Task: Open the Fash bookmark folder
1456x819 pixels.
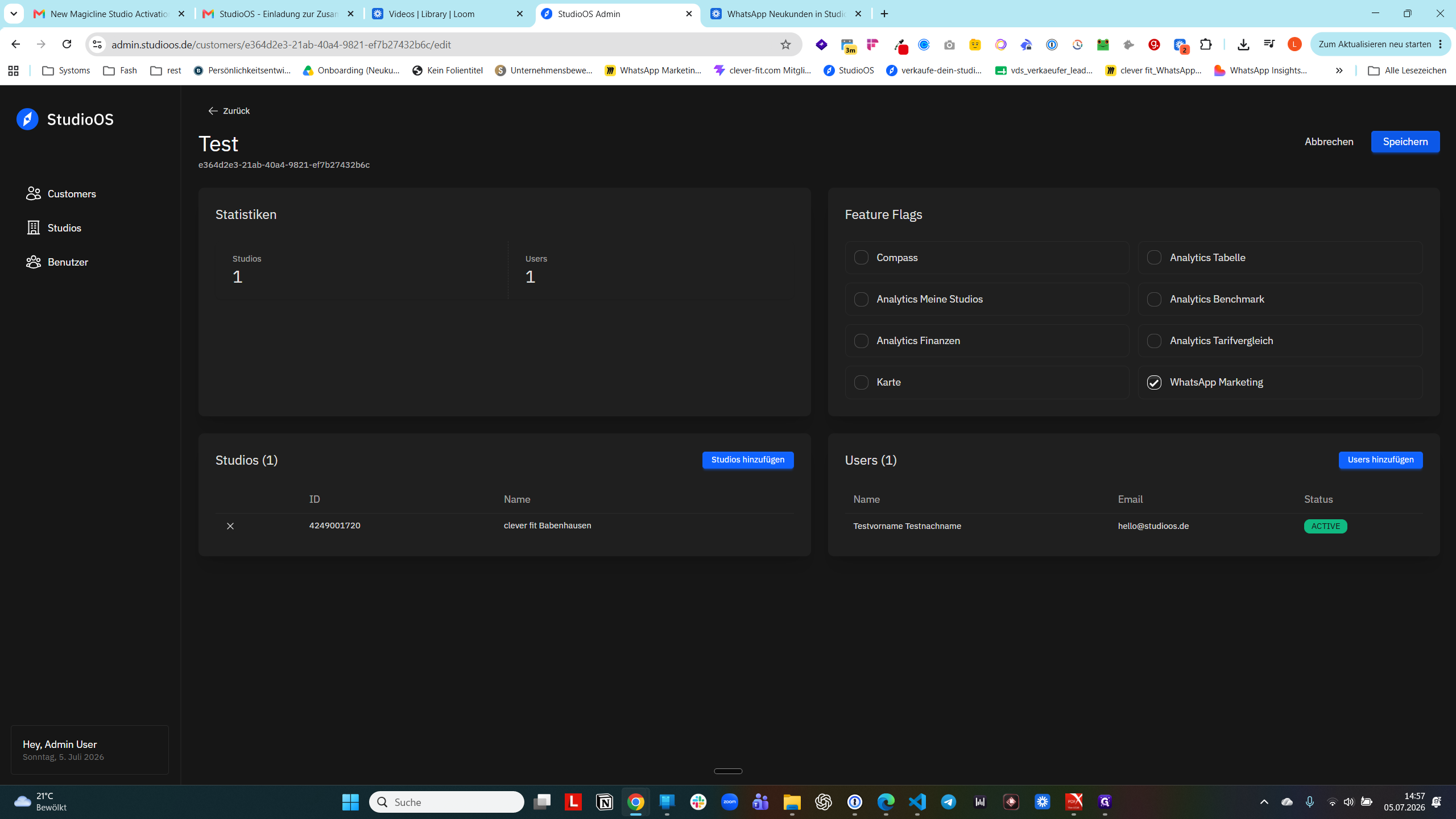Action: (120, 71)
